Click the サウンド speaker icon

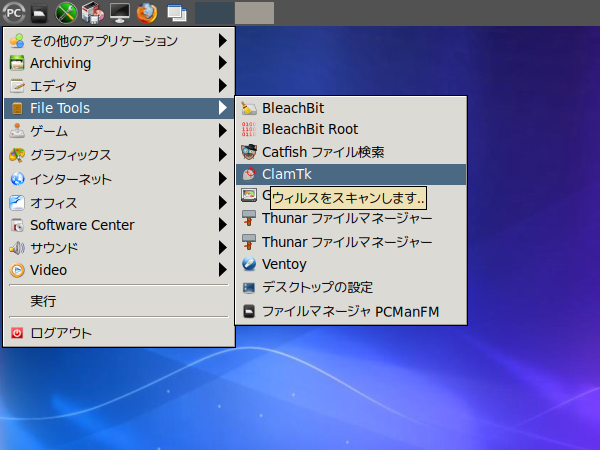[x=17, y=248]
